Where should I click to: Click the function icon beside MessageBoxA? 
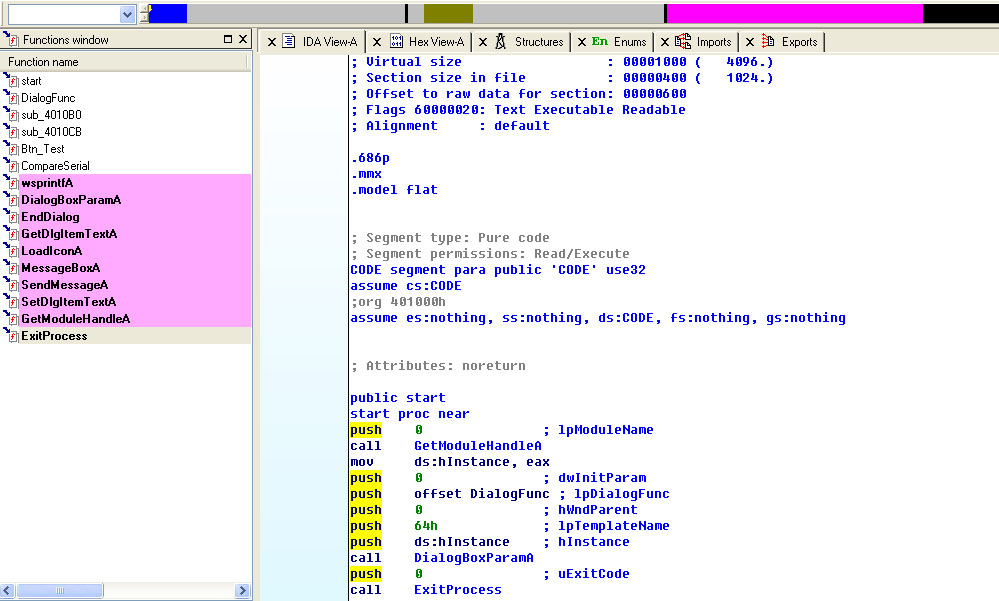pos(11,267)
